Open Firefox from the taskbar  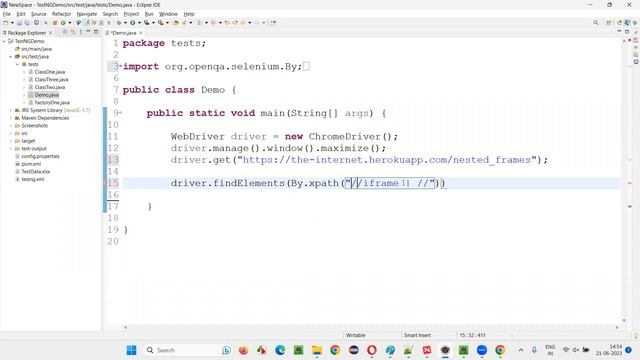[243, 350]
